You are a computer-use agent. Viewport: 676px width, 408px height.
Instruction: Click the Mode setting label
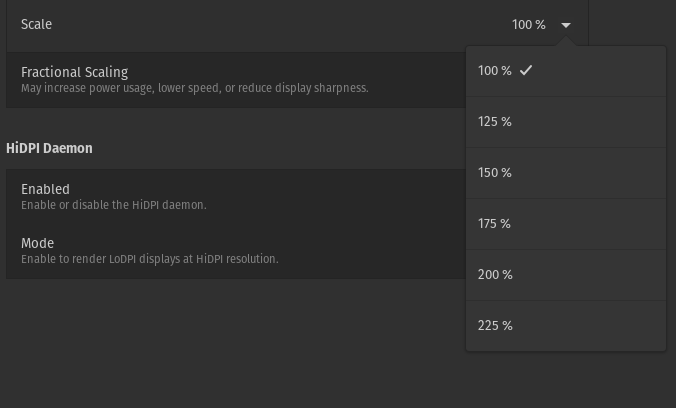(37, 243)
